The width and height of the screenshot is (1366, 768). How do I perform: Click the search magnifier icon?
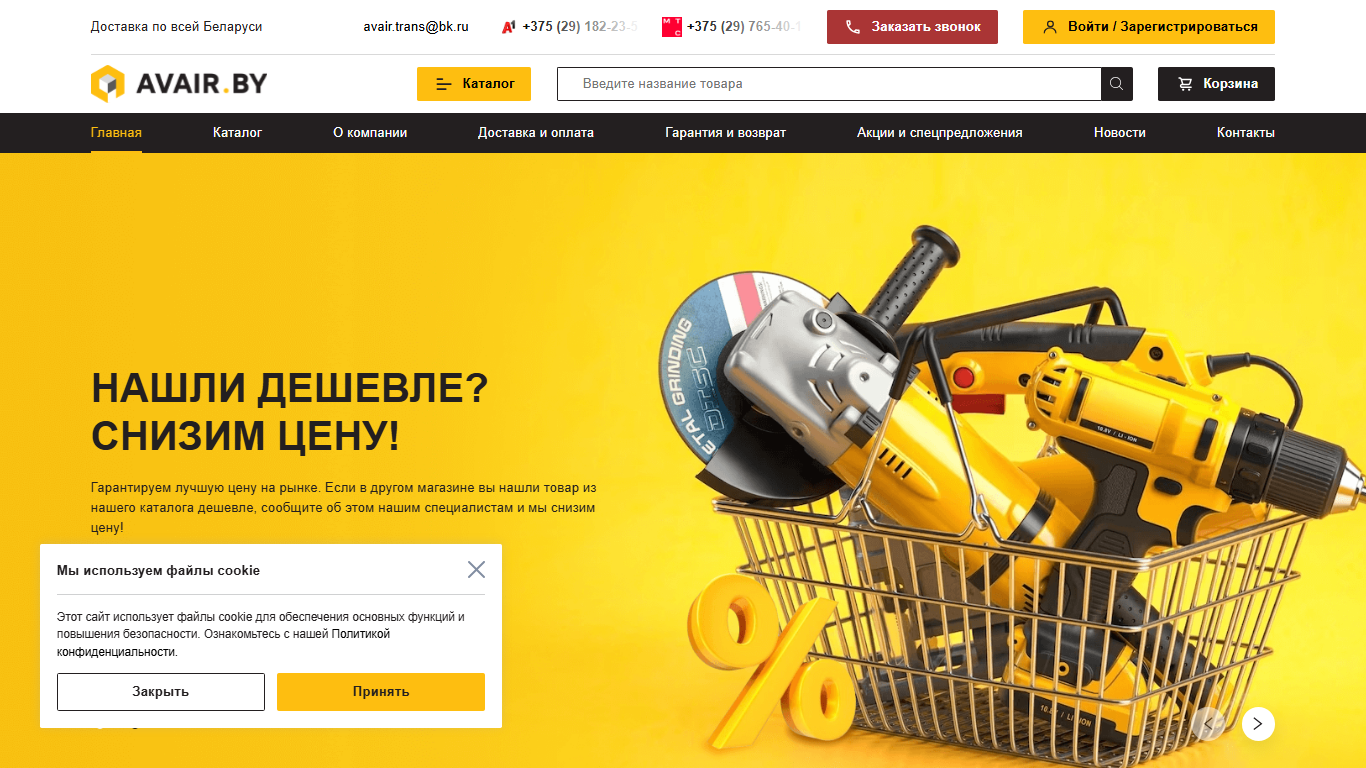click(1117, 84)
